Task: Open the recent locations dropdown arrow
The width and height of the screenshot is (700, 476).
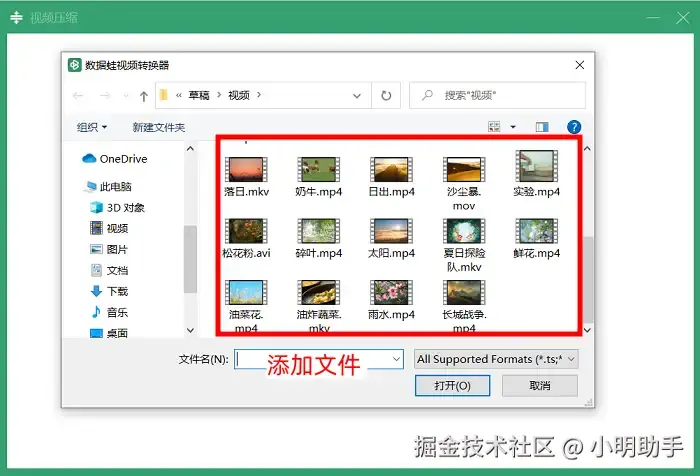Action: (x=126, y=96)
